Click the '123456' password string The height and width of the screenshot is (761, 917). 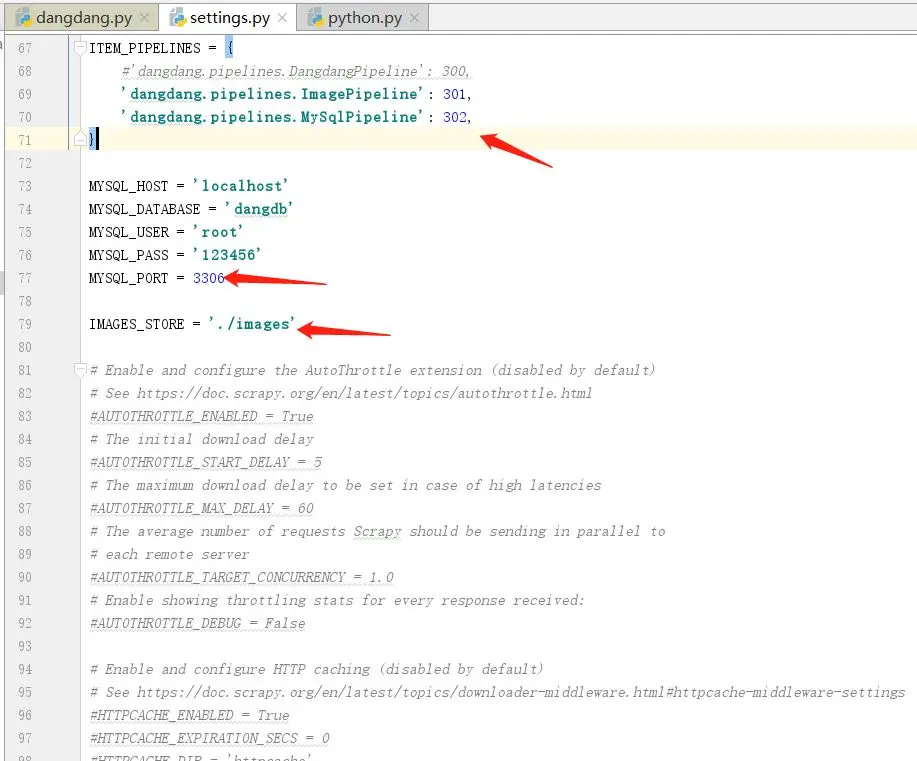[x=227, y=255]
